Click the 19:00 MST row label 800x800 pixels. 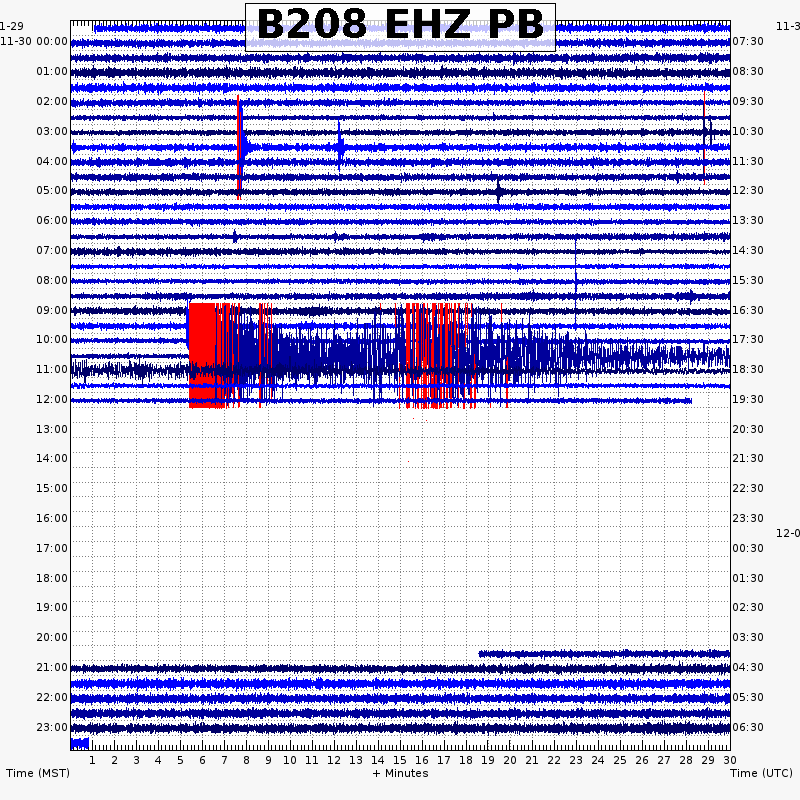pyautogui.click(x=52, y=607)
